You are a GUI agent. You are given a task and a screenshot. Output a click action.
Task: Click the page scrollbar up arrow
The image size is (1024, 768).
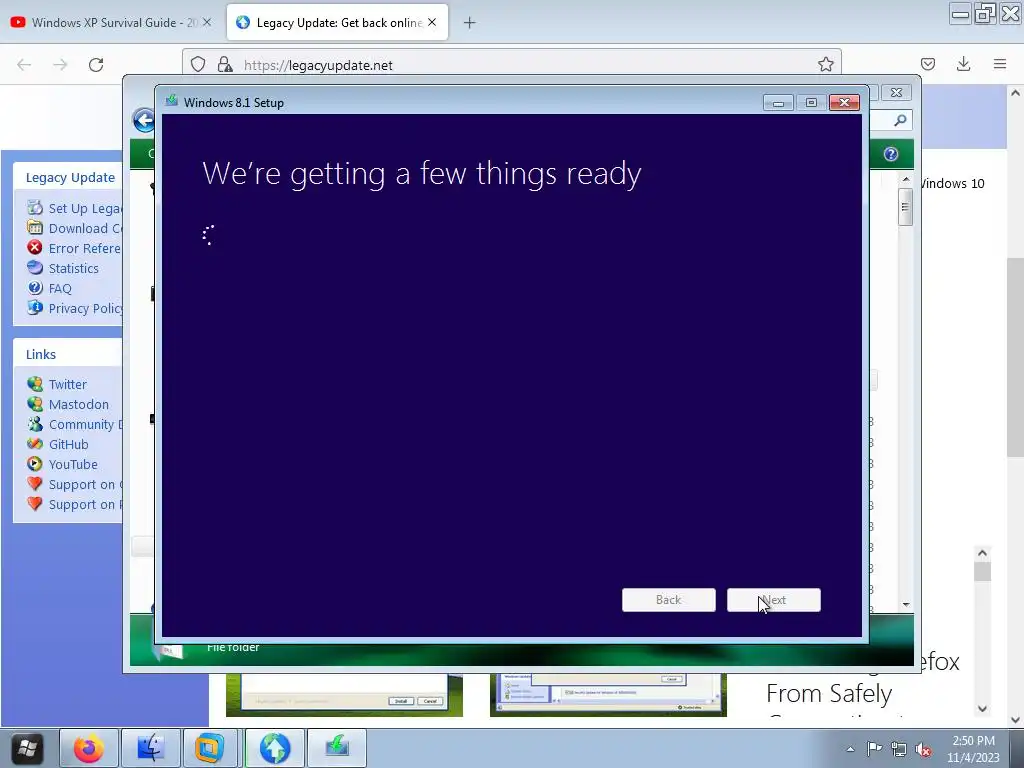pyautogui.click(x=1015, y=93)
